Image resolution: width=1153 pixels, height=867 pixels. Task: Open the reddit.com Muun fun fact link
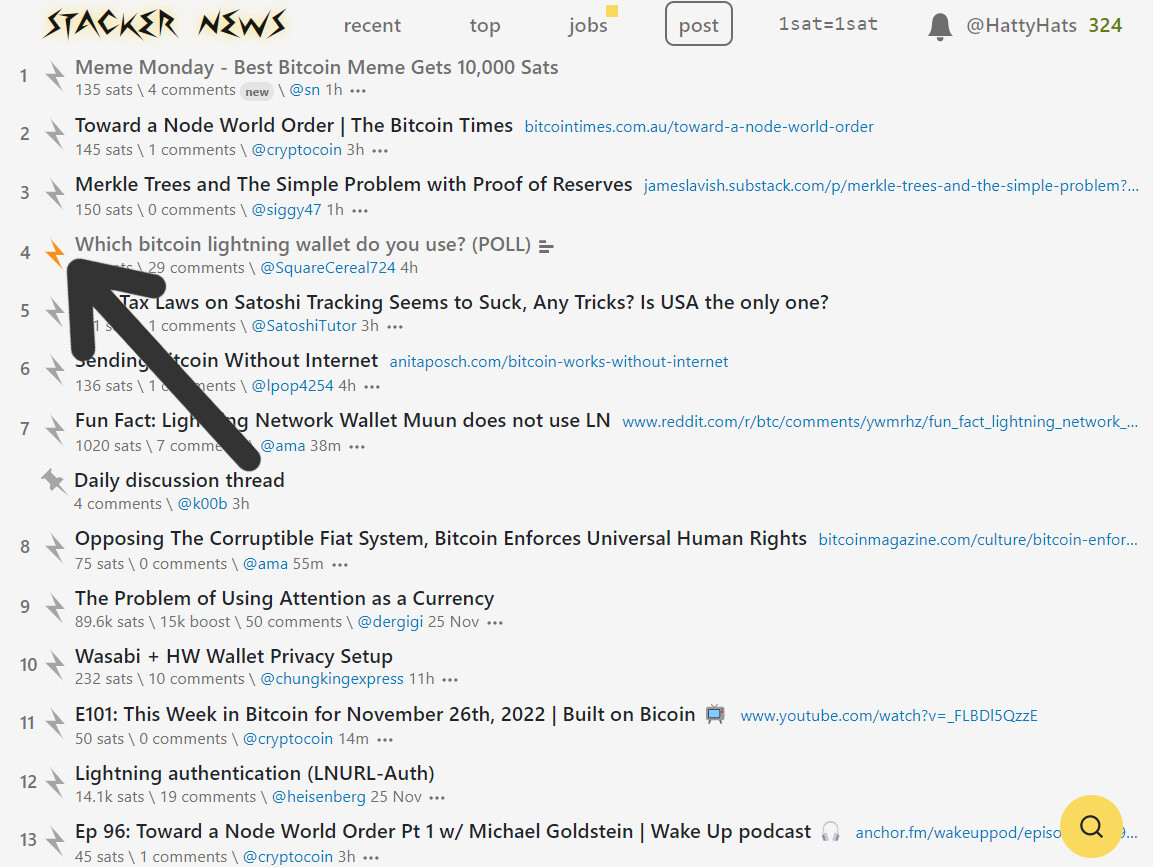[x=880, y=421]
